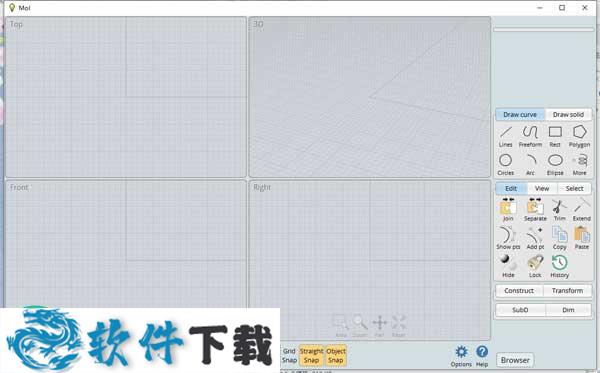Select the Extend tool
The image size is (600, 373).
point(582,210)
